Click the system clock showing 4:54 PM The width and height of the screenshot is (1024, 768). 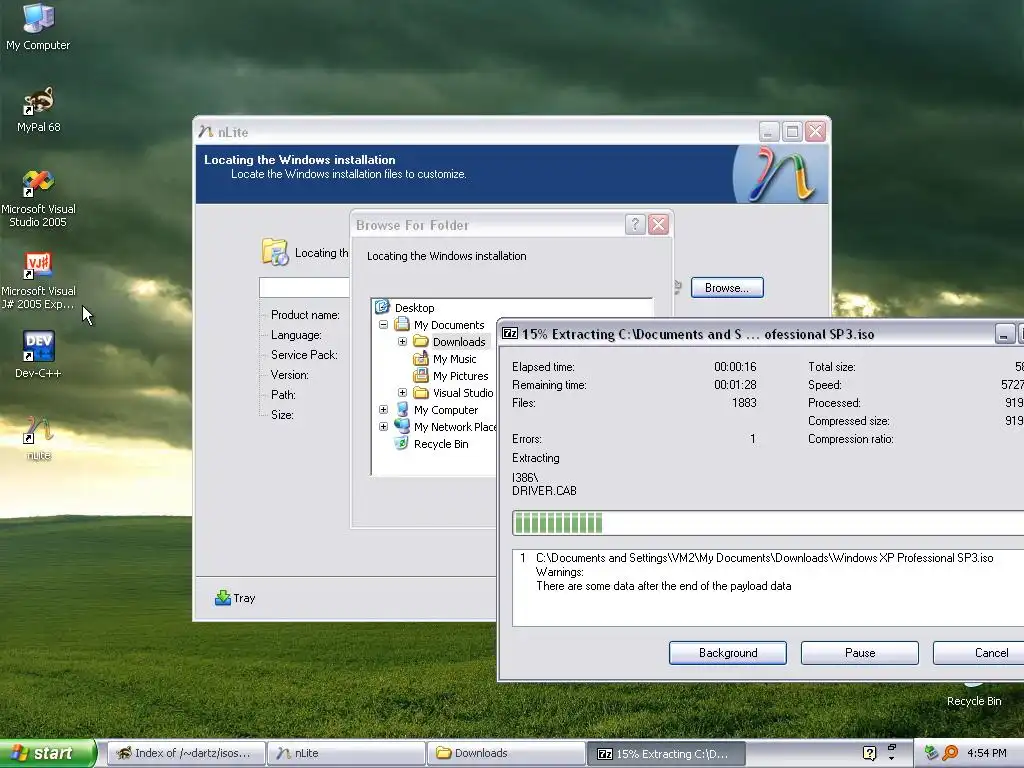click(986, 753)
